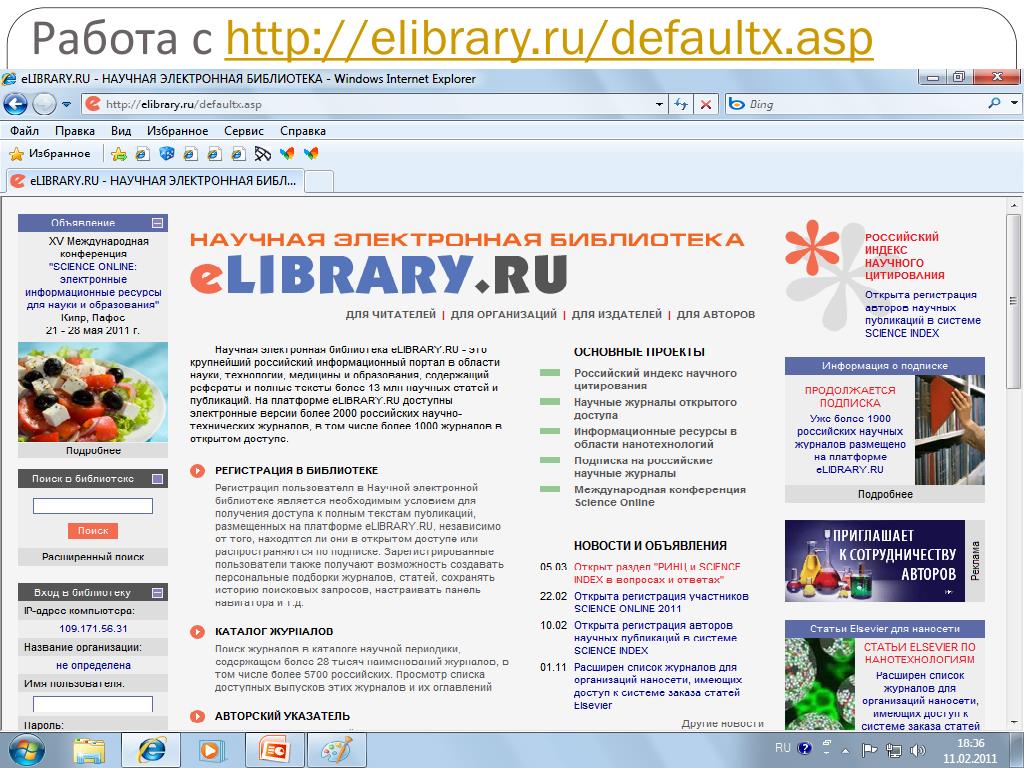This screenshot has height=768, width=1024.
Task: Click the Internet Explorer Forward arrow button
Action: pos(44,104)
